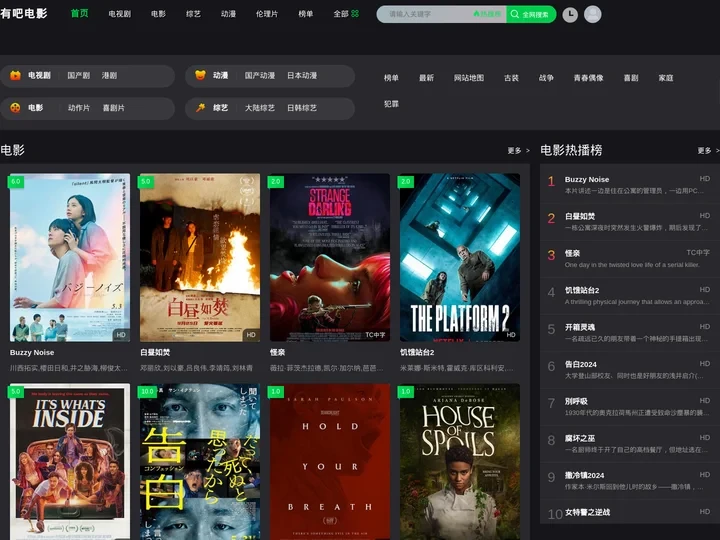Open the Buzzy Noise movie poster
This screenshot has height=540, width=720.
(70, 258)
